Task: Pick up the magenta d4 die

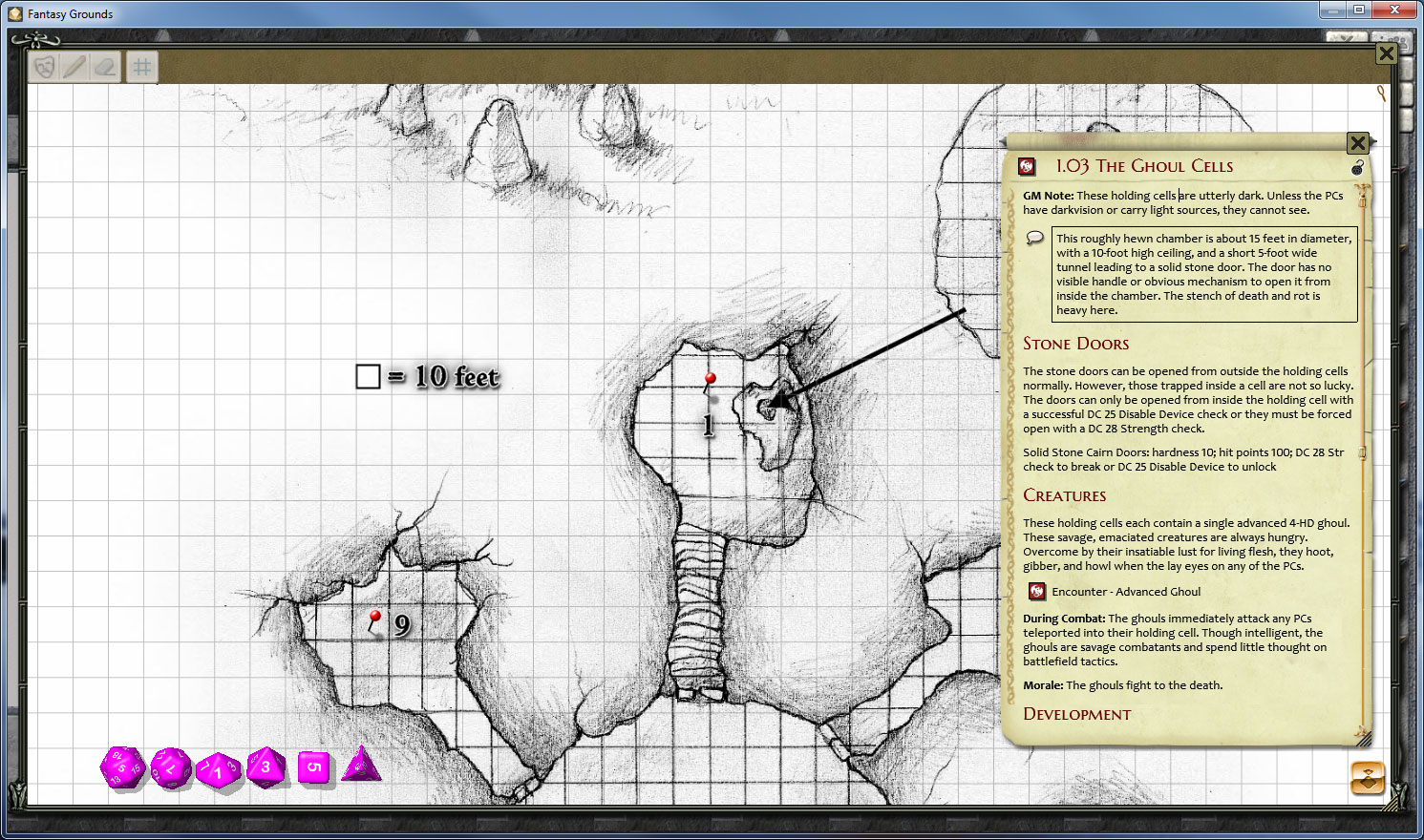Action: click(x=361, y=765)
